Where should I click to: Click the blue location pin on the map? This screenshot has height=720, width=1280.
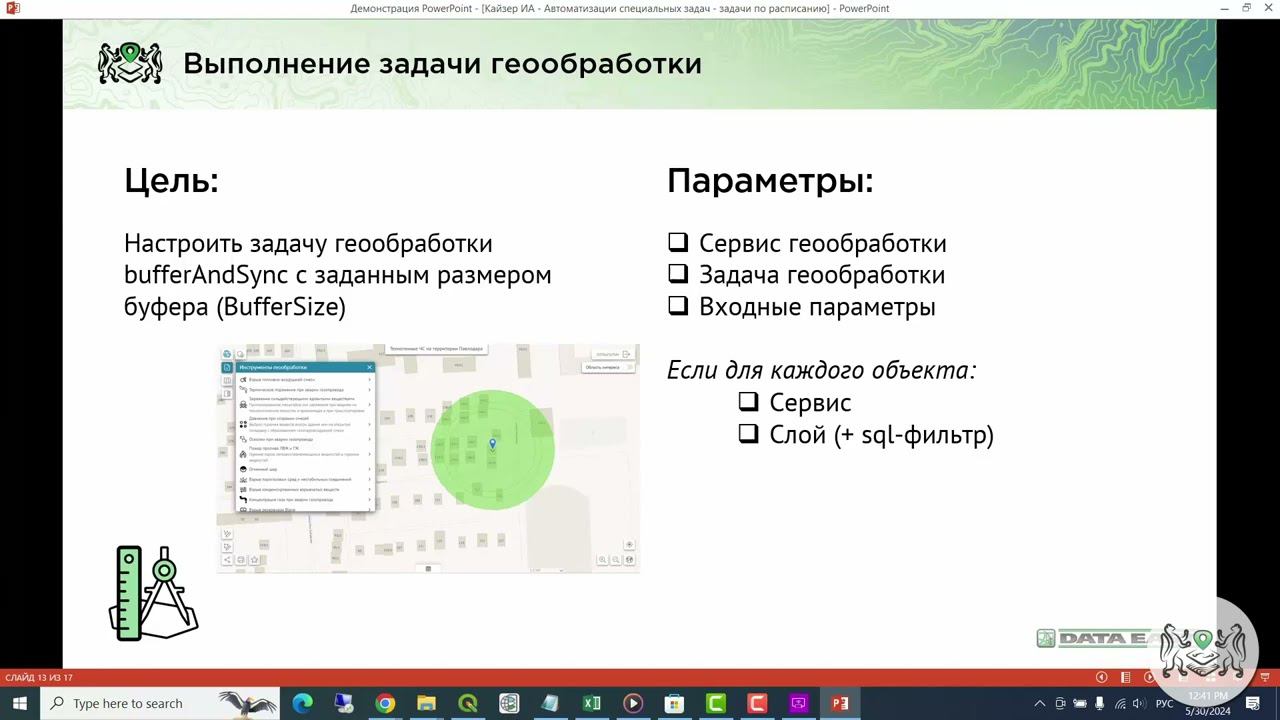(492, 444)
